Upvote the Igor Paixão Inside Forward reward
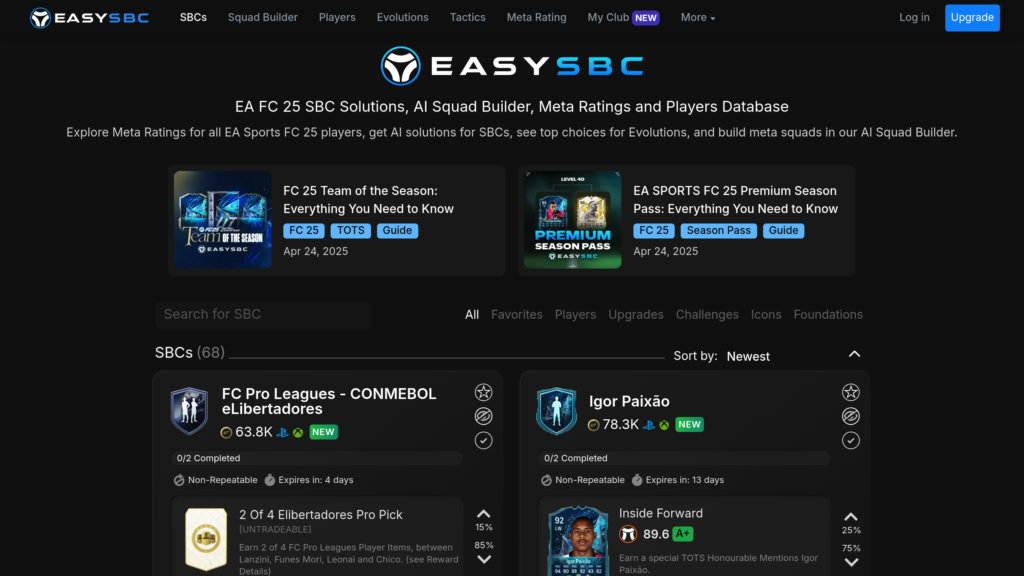The width and height of the screenshot is (1024, 576). click(x=851, y=517)
